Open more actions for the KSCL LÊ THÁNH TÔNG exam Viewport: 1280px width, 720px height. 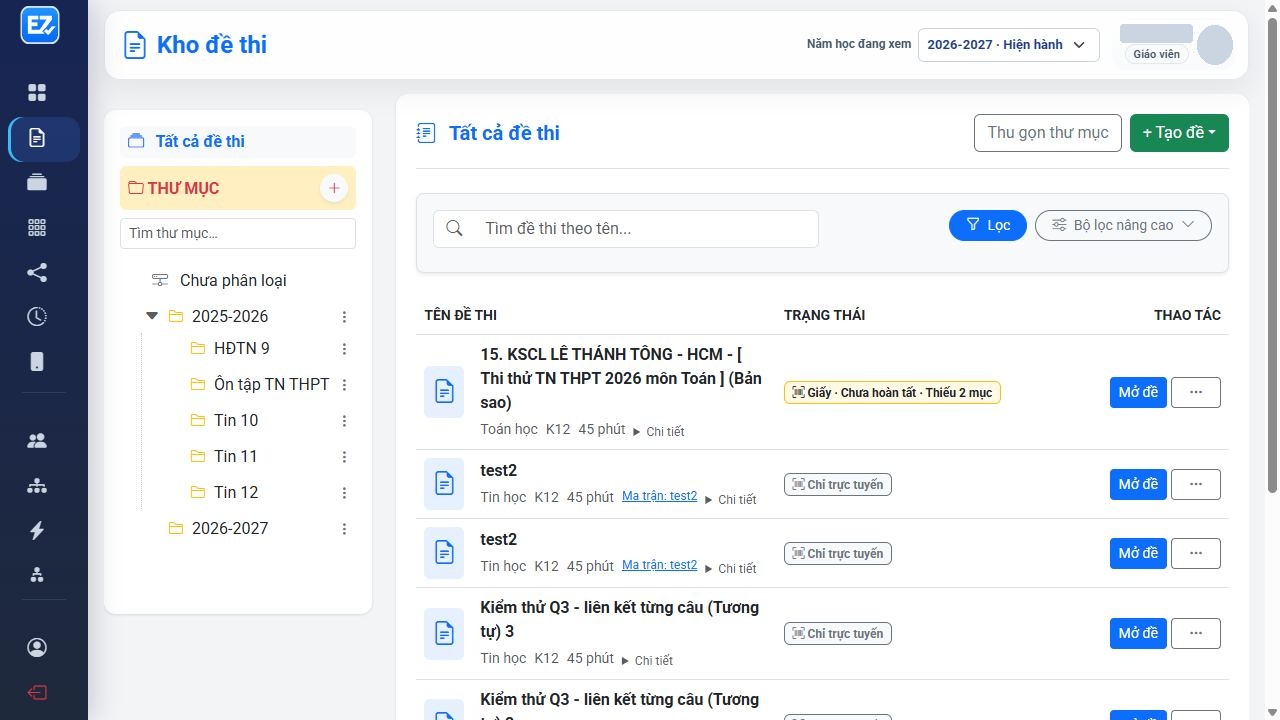(x=1196, y=392)
